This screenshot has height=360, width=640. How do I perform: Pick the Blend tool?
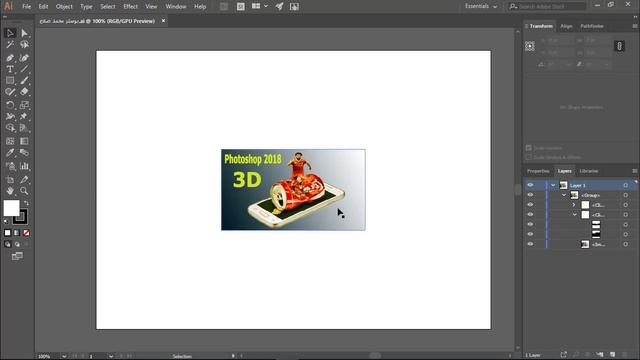(x=24, y=153)
